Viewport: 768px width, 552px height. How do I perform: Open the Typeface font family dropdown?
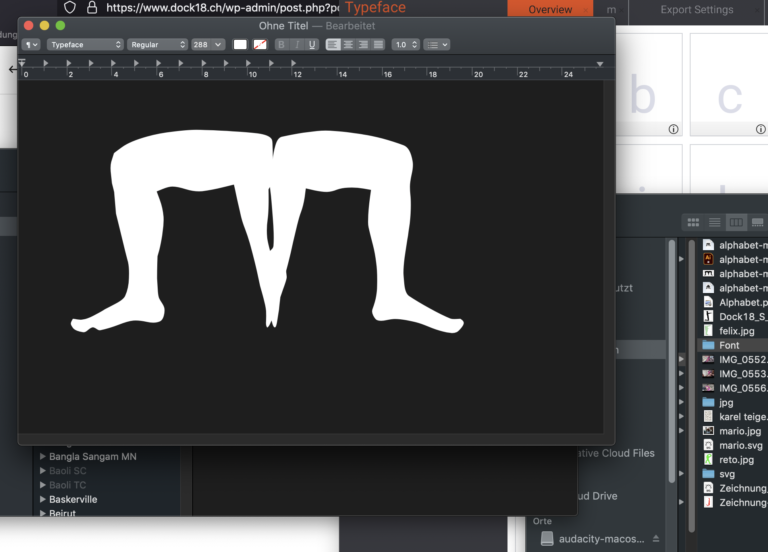(85, 45)
